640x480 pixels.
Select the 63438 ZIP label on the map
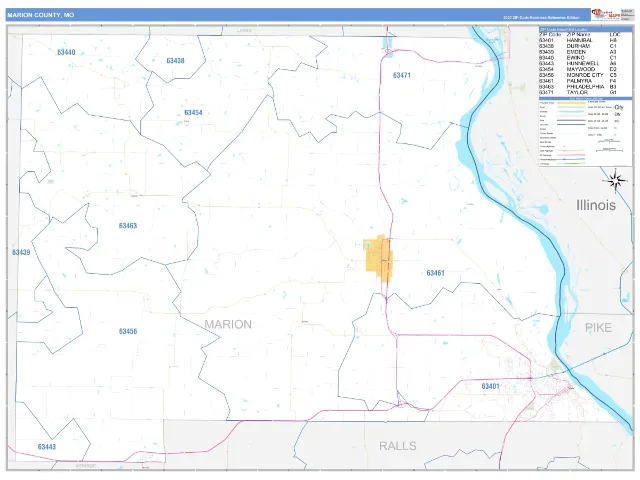click(175, 61)
